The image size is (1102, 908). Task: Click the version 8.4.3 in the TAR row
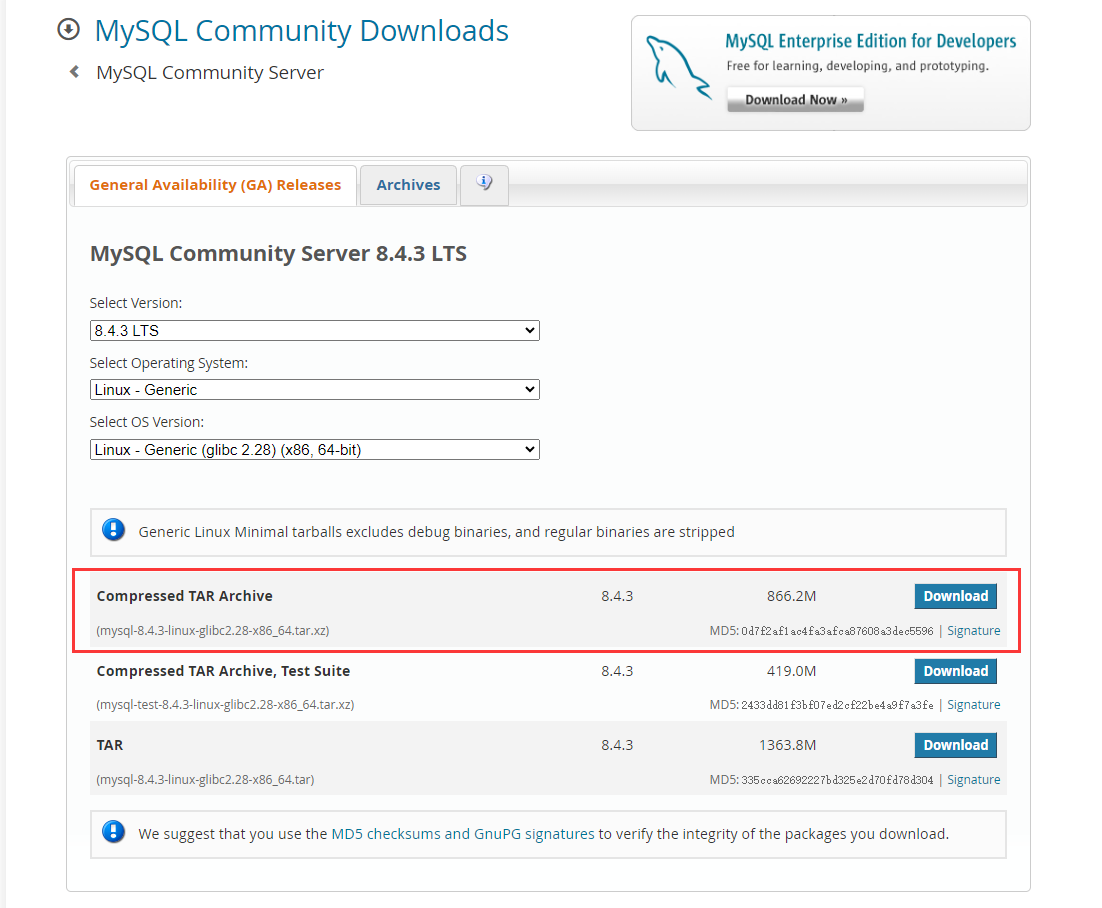coord(617,745)
